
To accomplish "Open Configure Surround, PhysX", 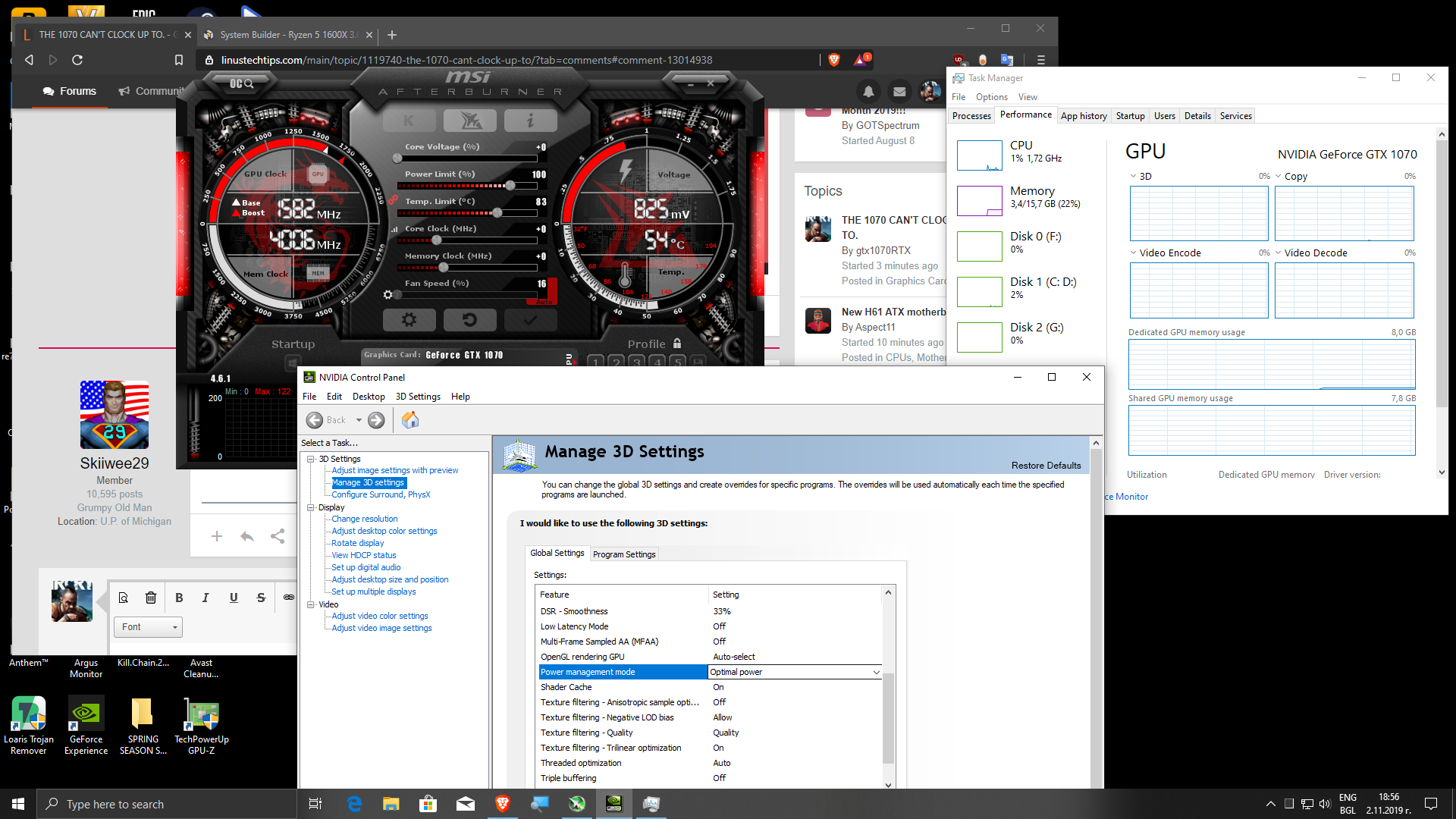I will [381, 494].
